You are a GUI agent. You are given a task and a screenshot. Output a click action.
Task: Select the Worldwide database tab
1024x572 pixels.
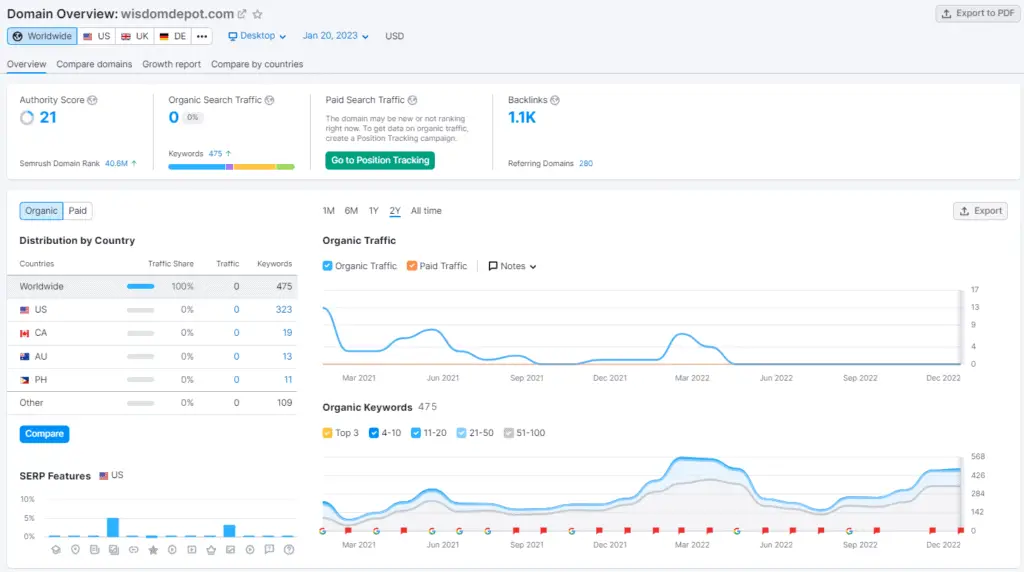tap(42, 36)
